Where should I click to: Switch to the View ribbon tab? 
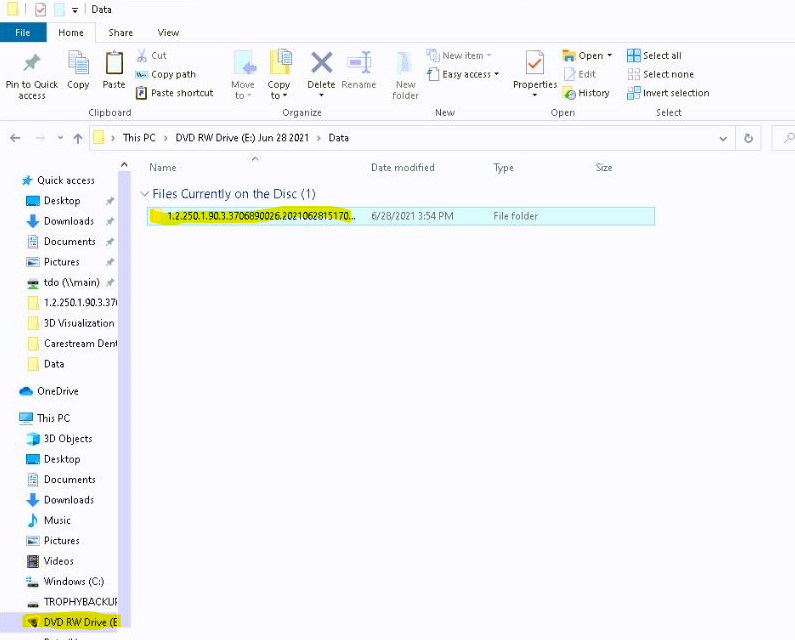pos(168,33)
